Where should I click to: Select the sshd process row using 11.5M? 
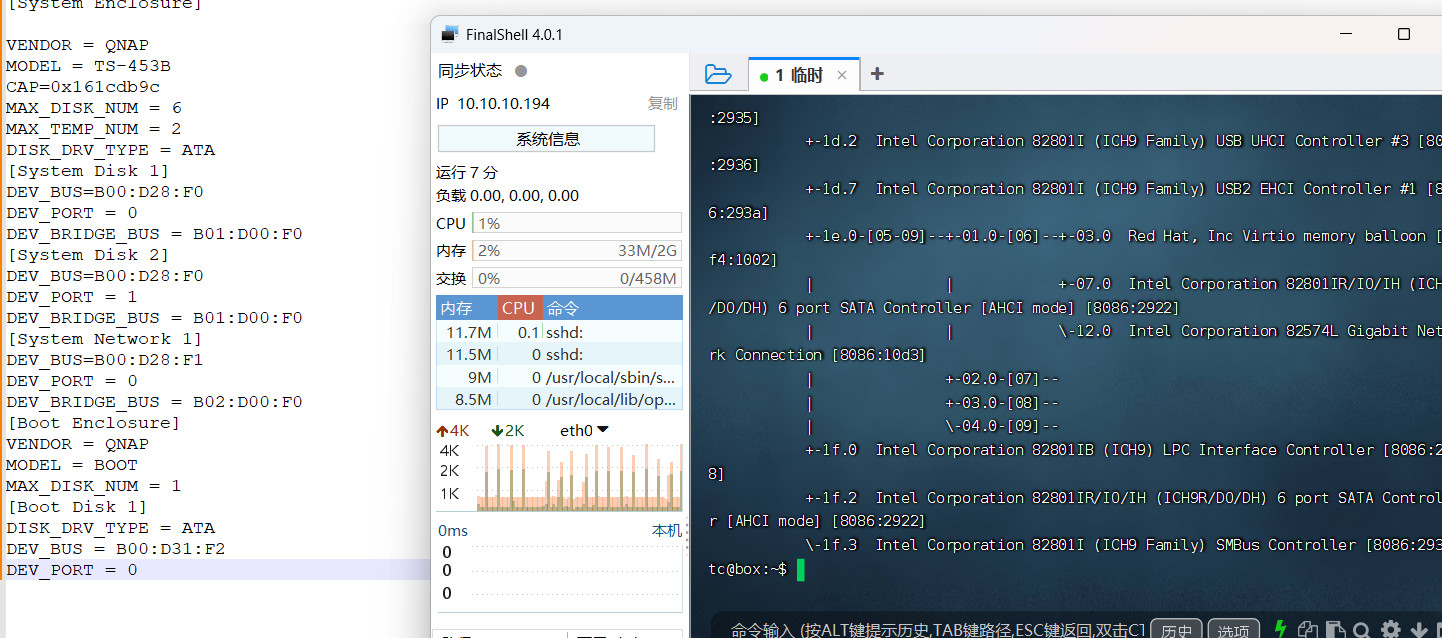coord(560,354)
